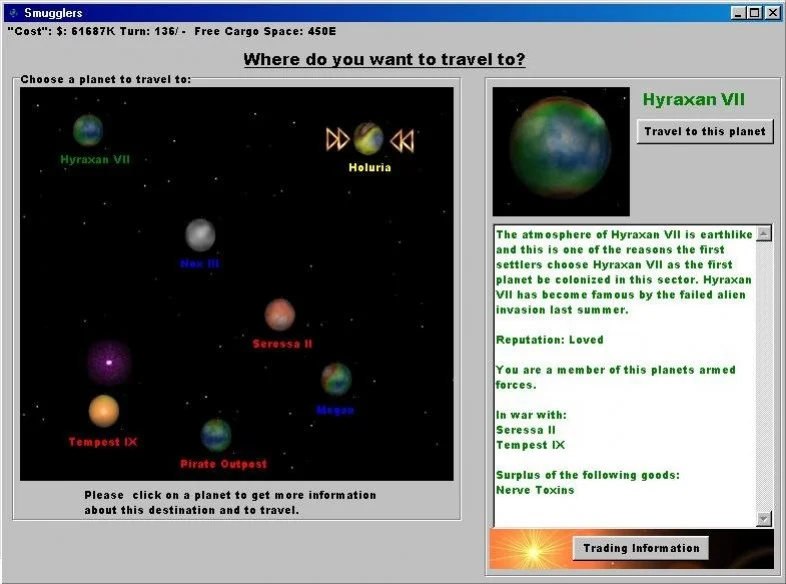Click the Smugglers title bar icon
Image resolution: width=786 pixels, height=584 pixels.
(x=14, y=13)
